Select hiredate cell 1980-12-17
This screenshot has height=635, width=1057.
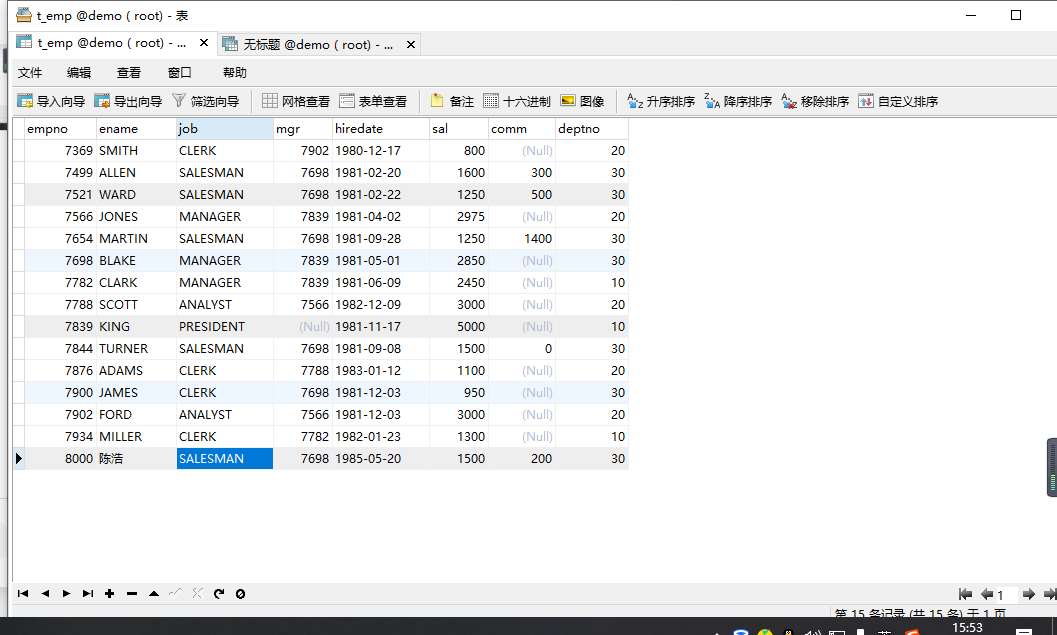pos(381,150)
